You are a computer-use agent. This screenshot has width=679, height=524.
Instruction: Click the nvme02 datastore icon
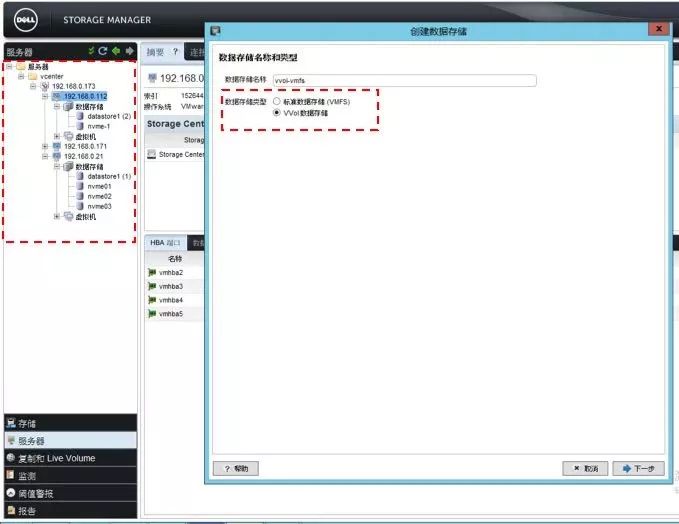[x=80, y=196]
